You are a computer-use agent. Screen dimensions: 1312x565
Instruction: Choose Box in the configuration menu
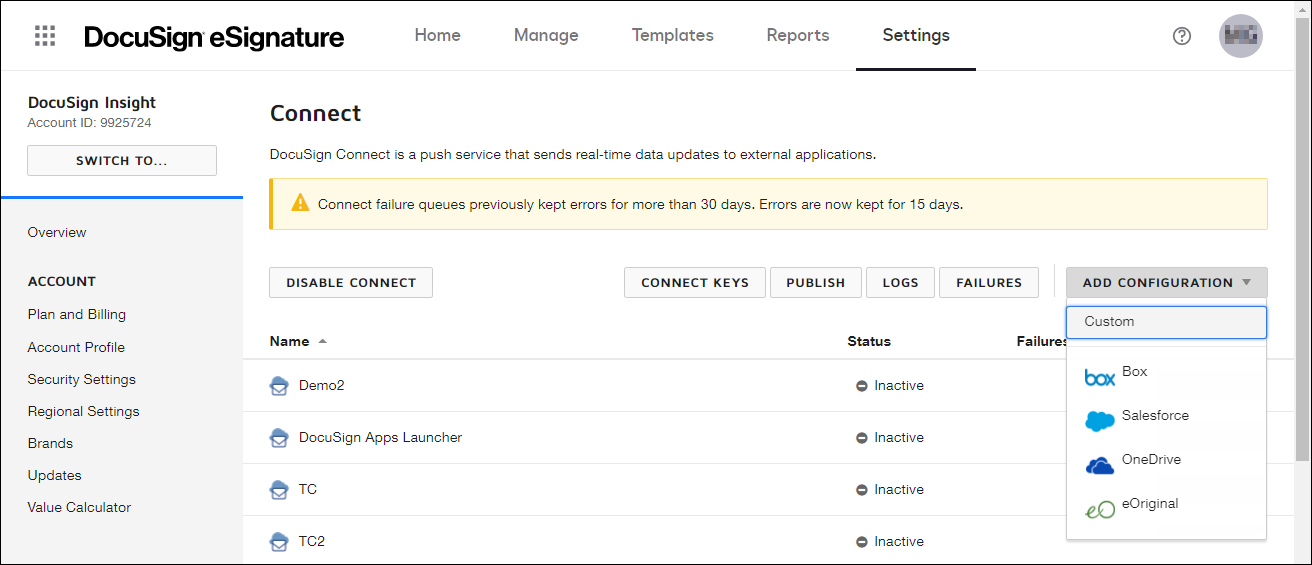coord(1167,372)
